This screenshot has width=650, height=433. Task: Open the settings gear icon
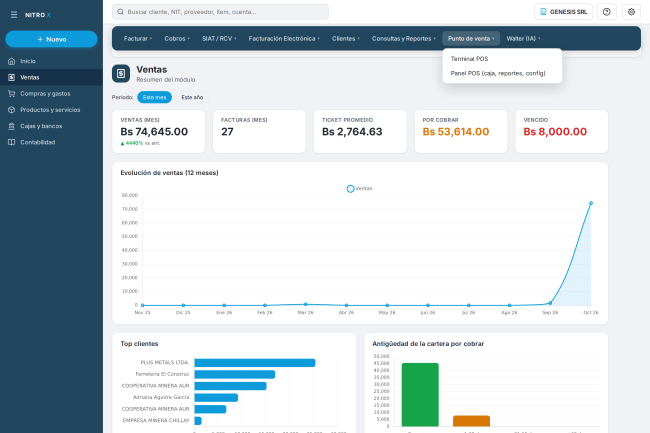[x=631, y=12]
